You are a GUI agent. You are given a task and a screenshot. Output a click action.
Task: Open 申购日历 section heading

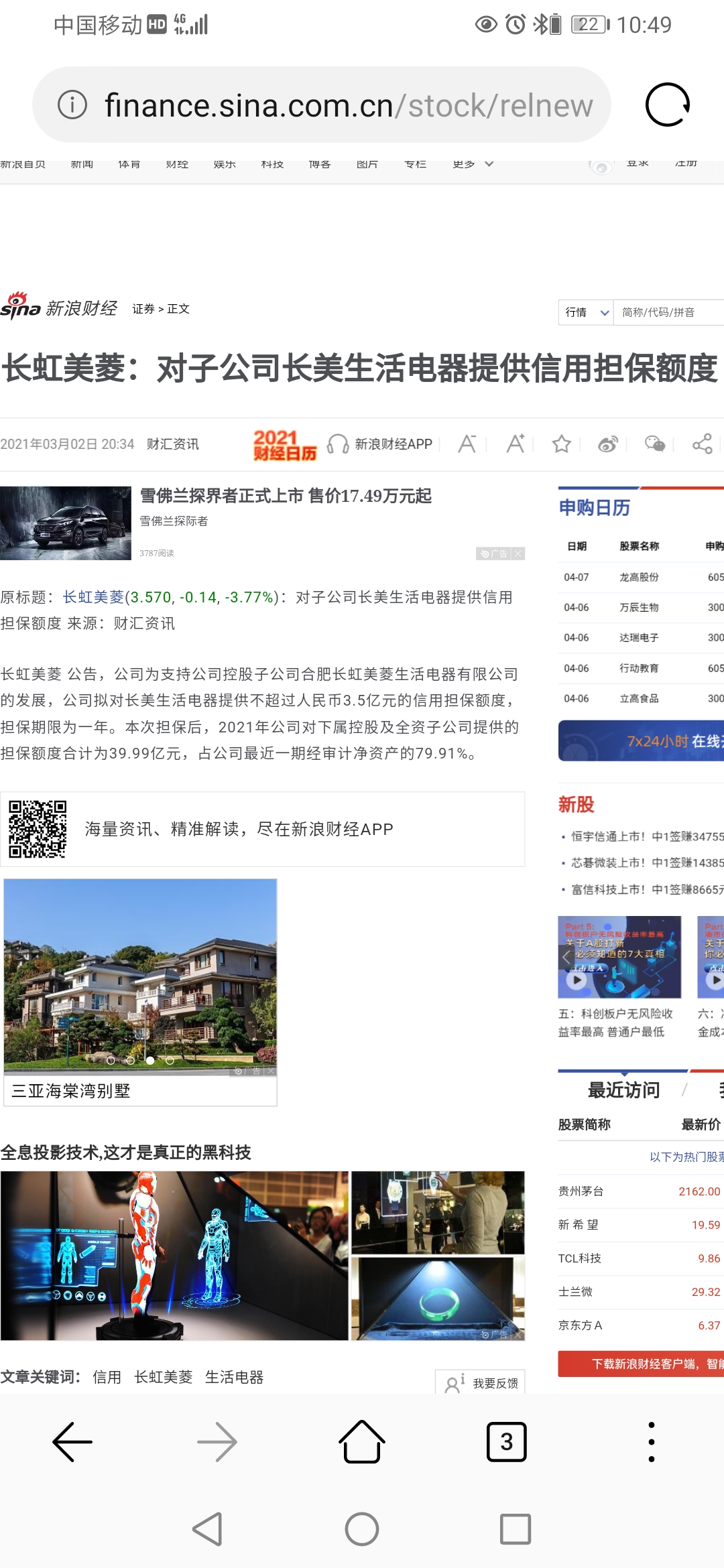[595, 508]
